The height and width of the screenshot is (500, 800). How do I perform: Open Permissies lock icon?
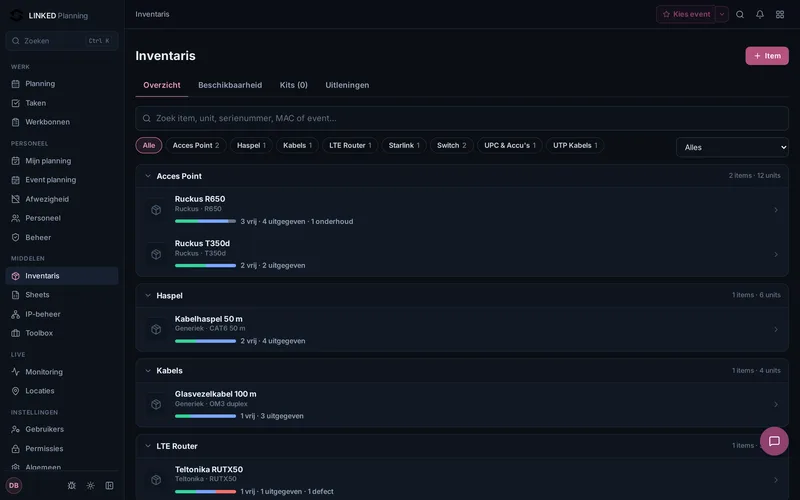point(16,448)
